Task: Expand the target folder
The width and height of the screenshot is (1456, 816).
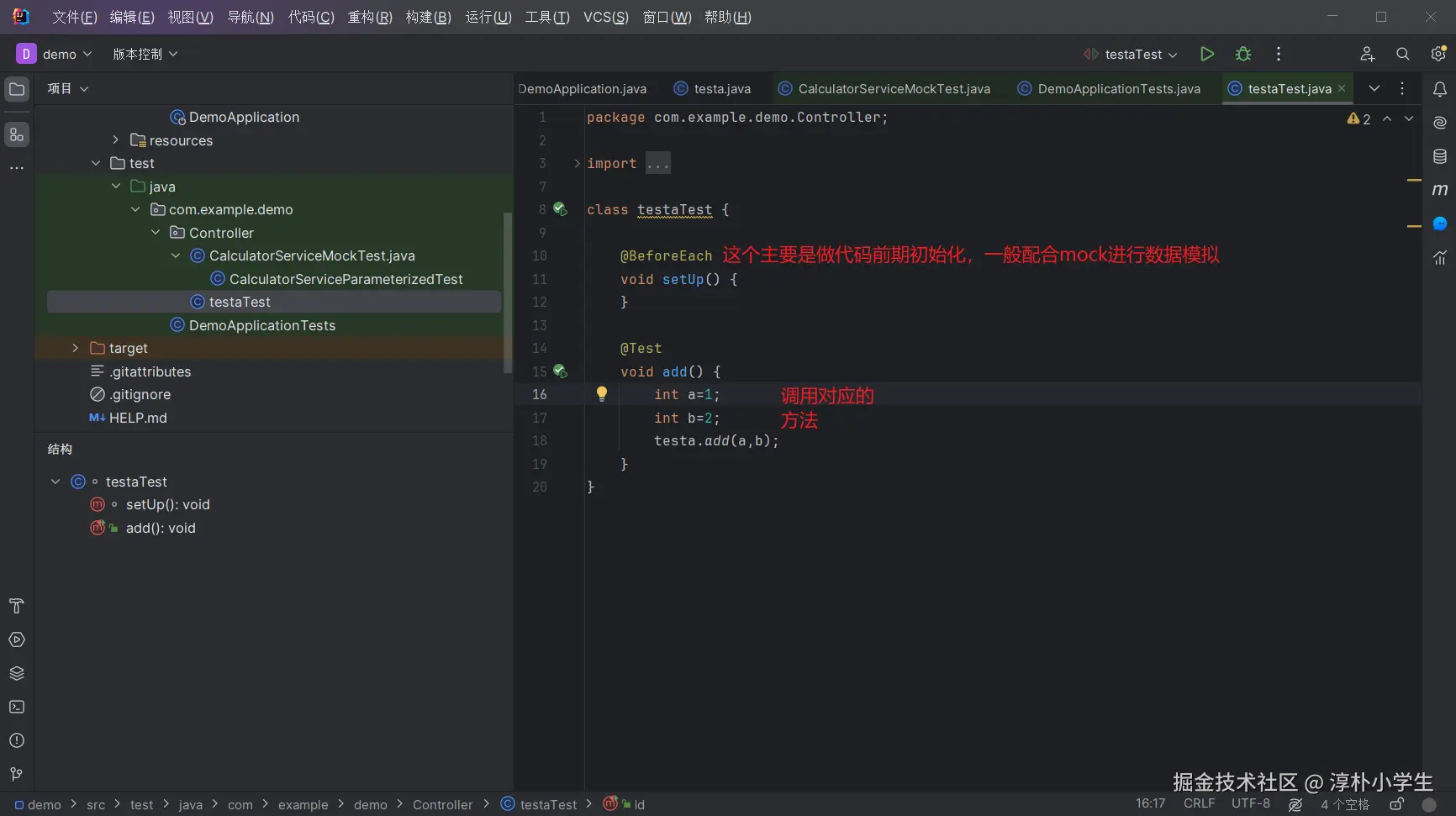Action: click(76, 348)
